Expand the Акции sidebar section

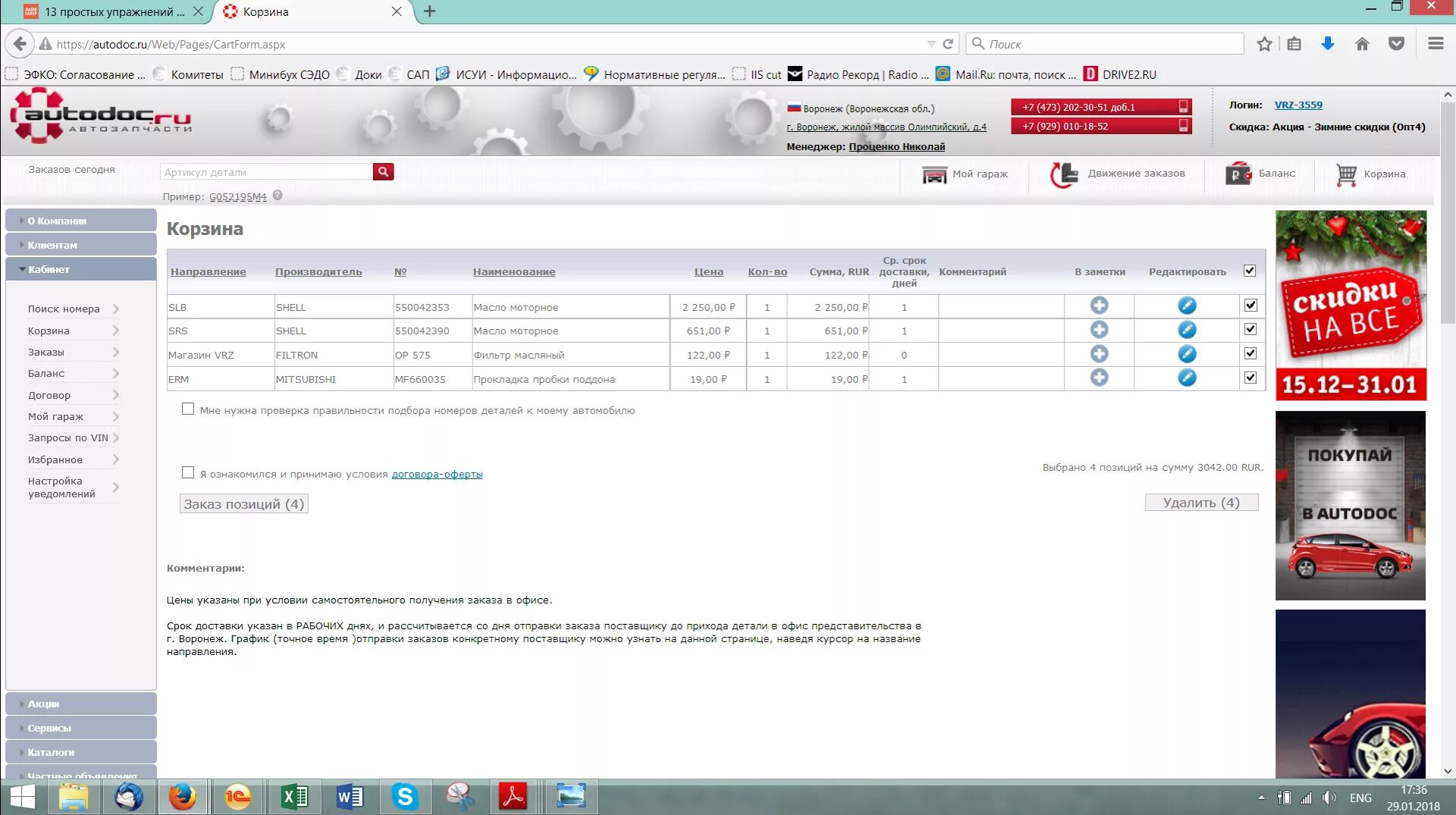[x=81, y=704]
